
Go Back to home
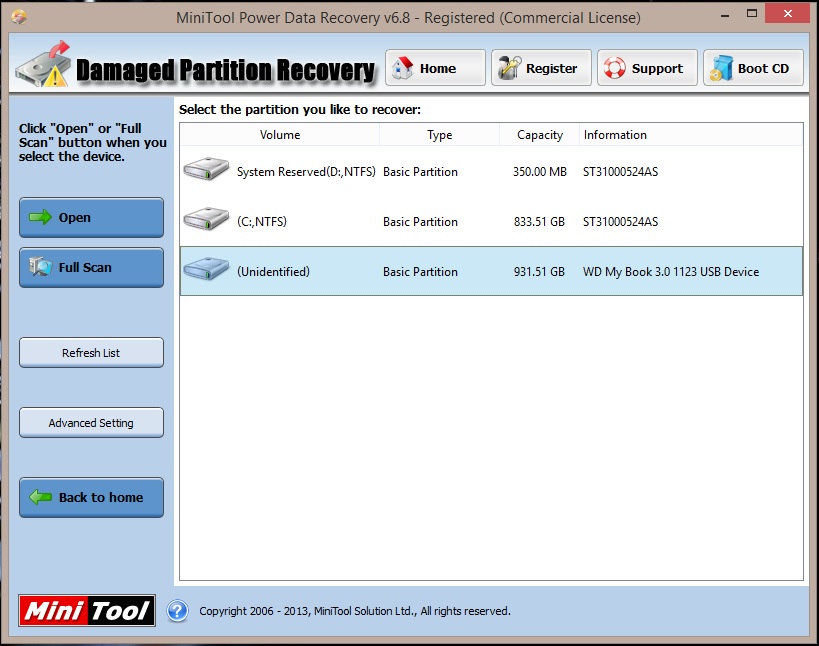point(91,497)
